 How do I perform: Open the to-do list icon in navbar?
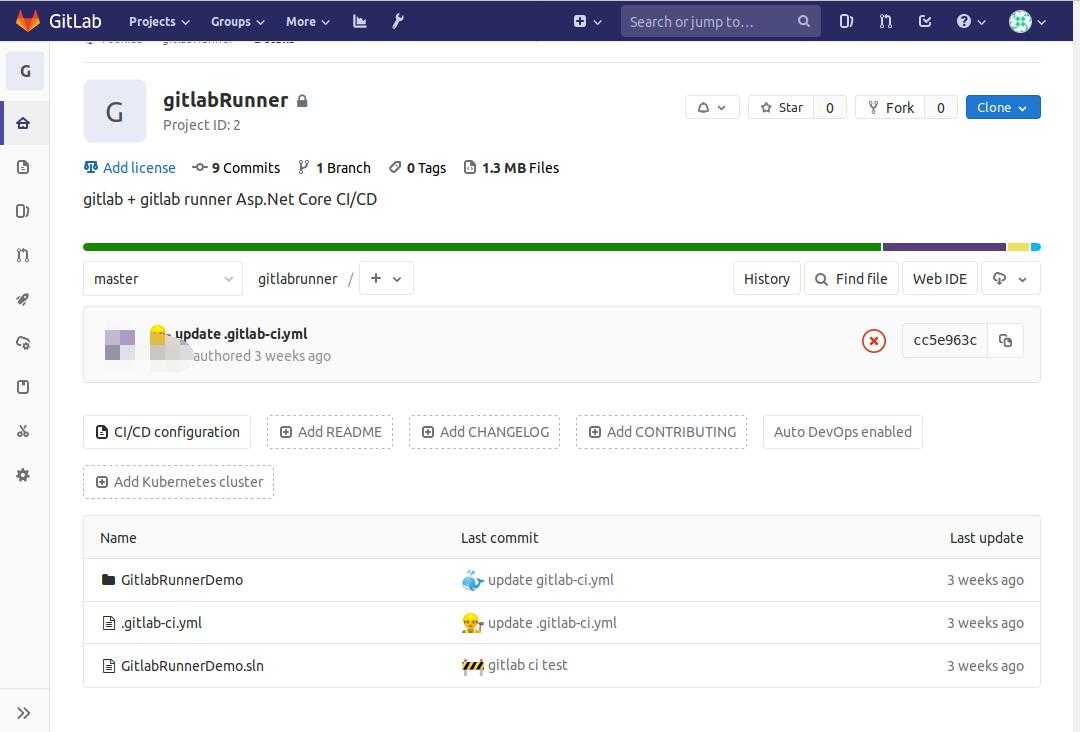(x=925, y=21)
